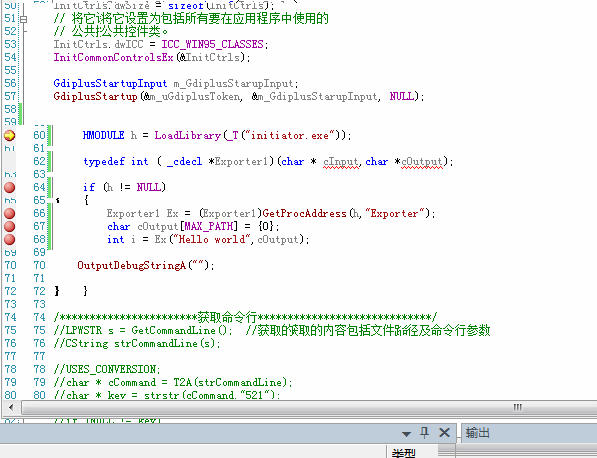The height and width of the screenshot is (458, 597).
Task: Close the docked panel with its X icon
Action: pyautogui.click(x=444, y=432)
